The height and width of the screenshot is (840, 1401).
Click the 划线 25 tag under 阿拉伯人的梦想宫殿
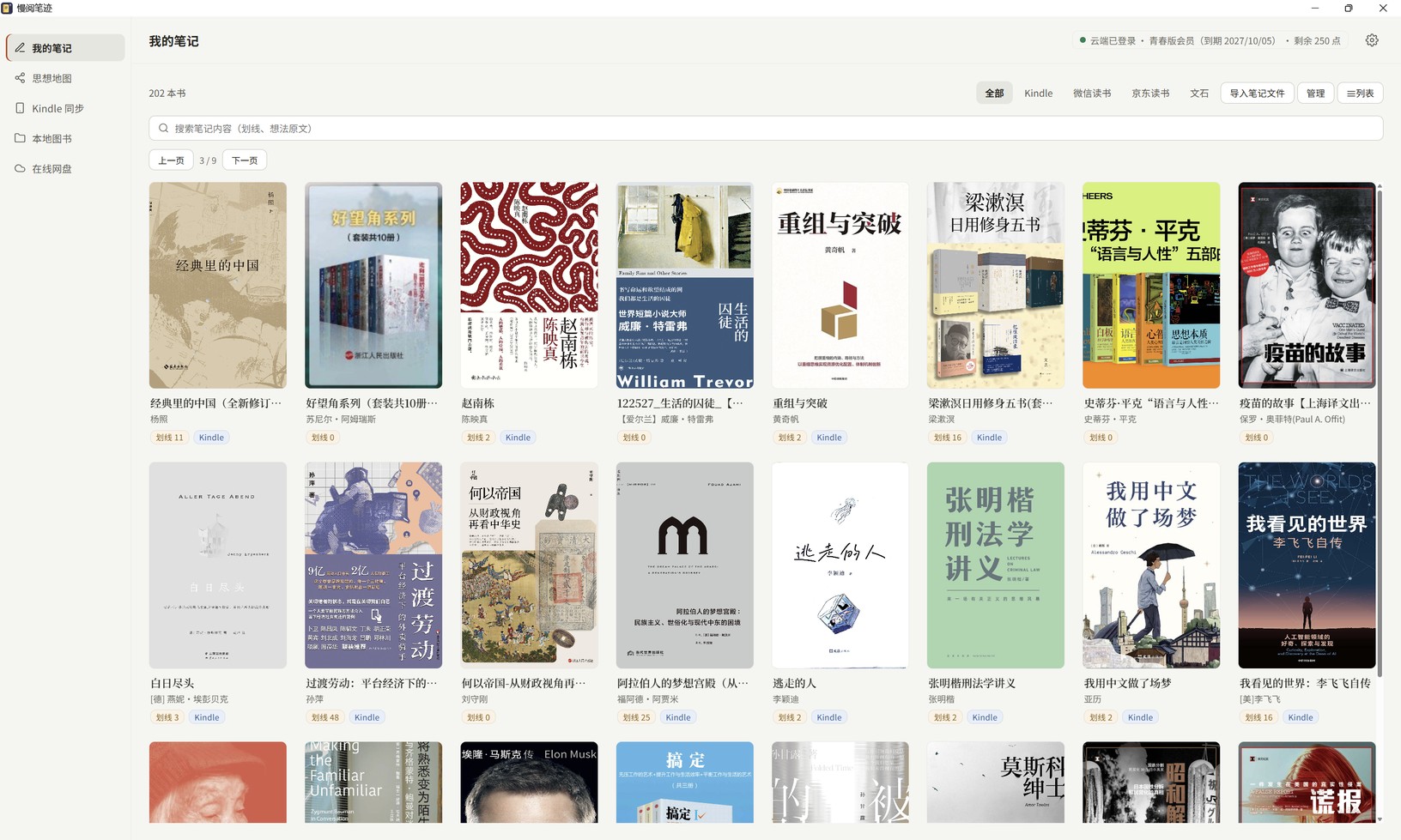pos(636,717)
